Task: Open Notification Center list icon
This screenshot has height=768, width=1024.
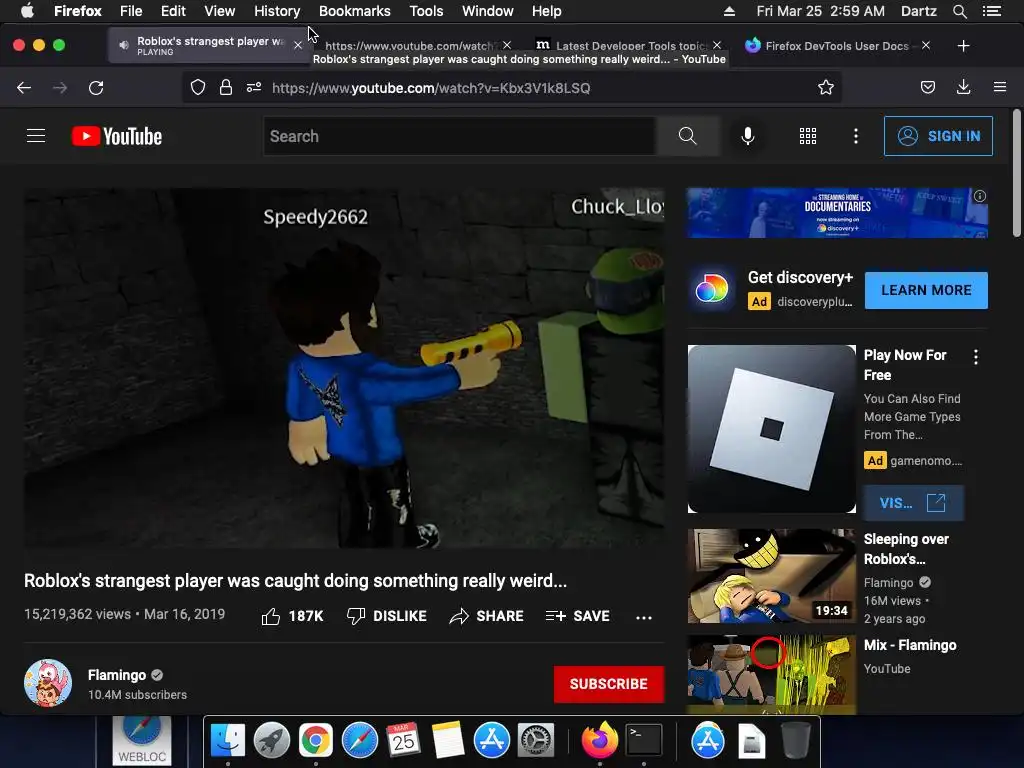Action: point(992,11)
